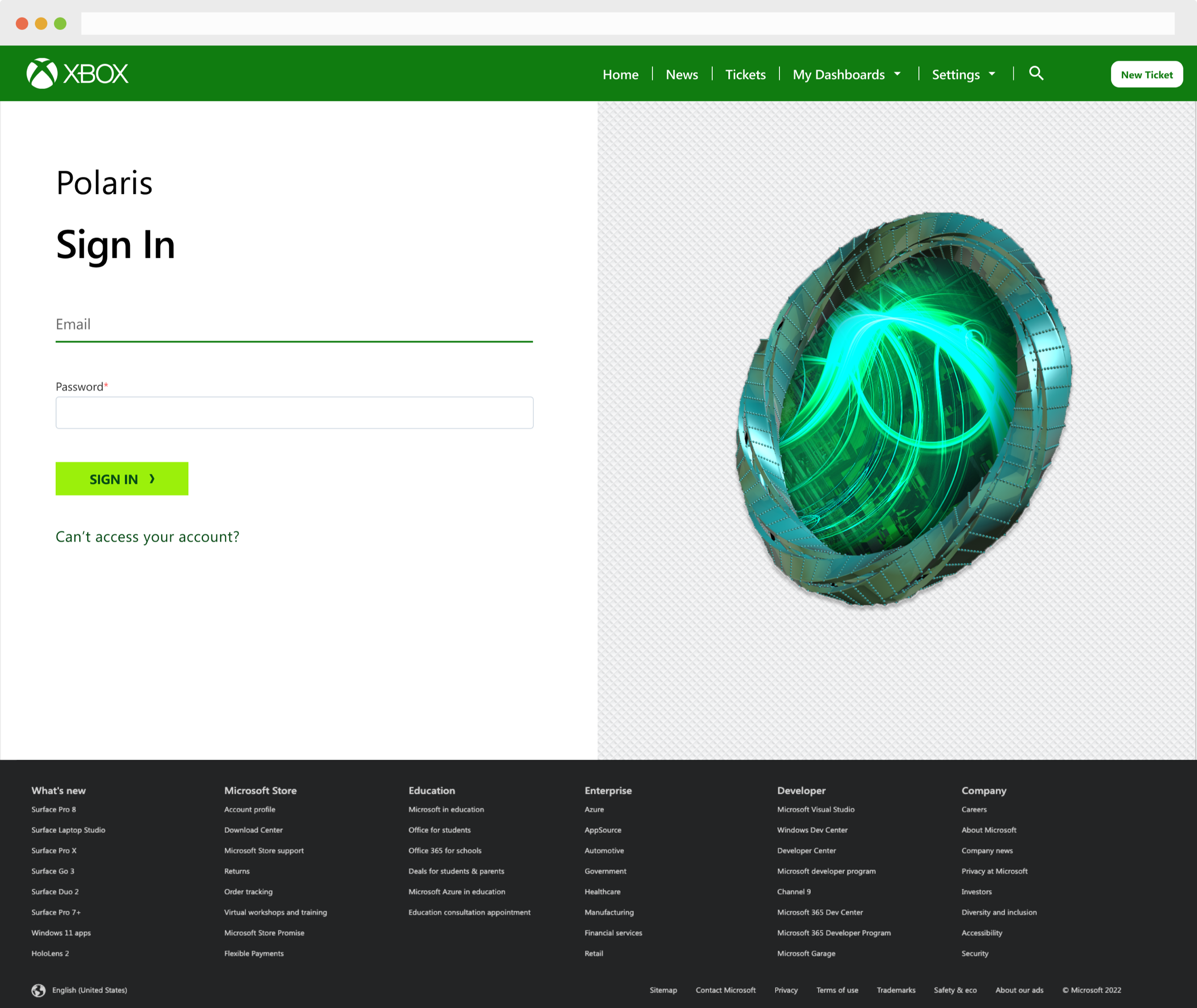Open Safety & eco link
1197x1008 pixels.
coord(955,991)
